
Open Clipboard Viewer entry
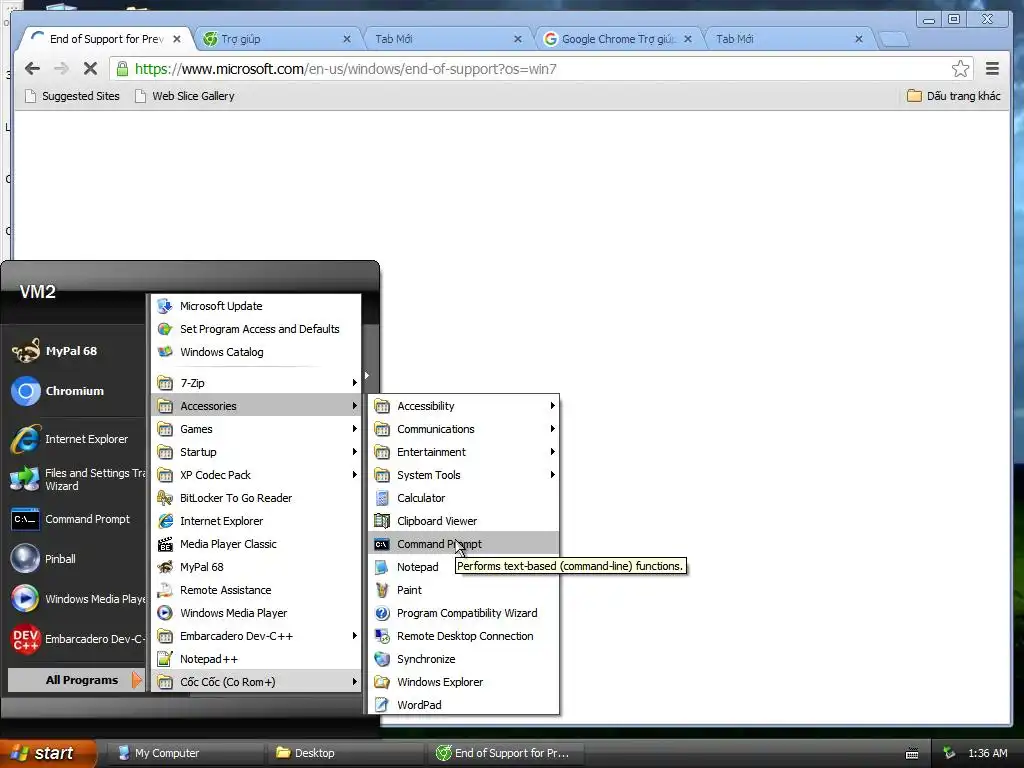pos(464,520)
